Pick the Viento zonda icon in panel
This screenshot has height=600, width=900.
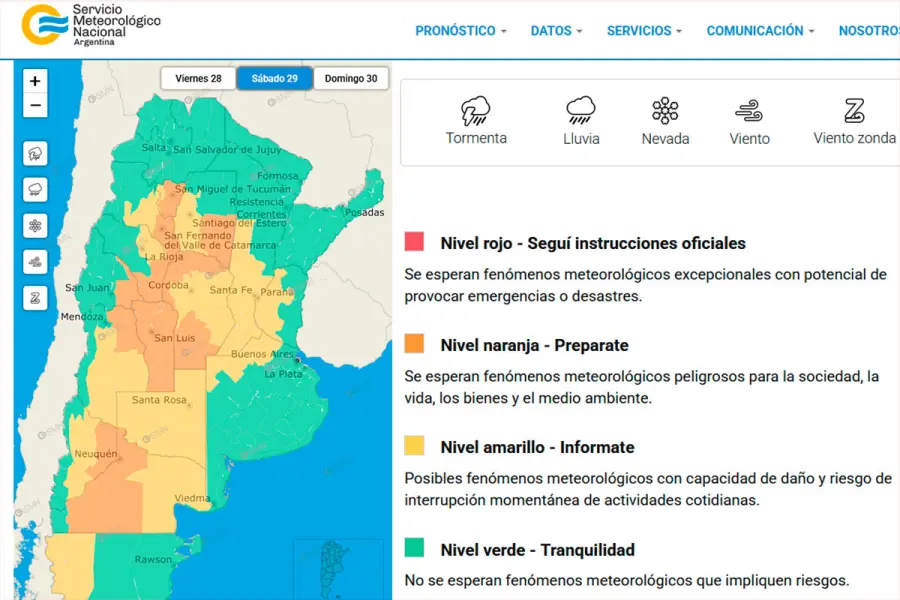coord(854,110)
